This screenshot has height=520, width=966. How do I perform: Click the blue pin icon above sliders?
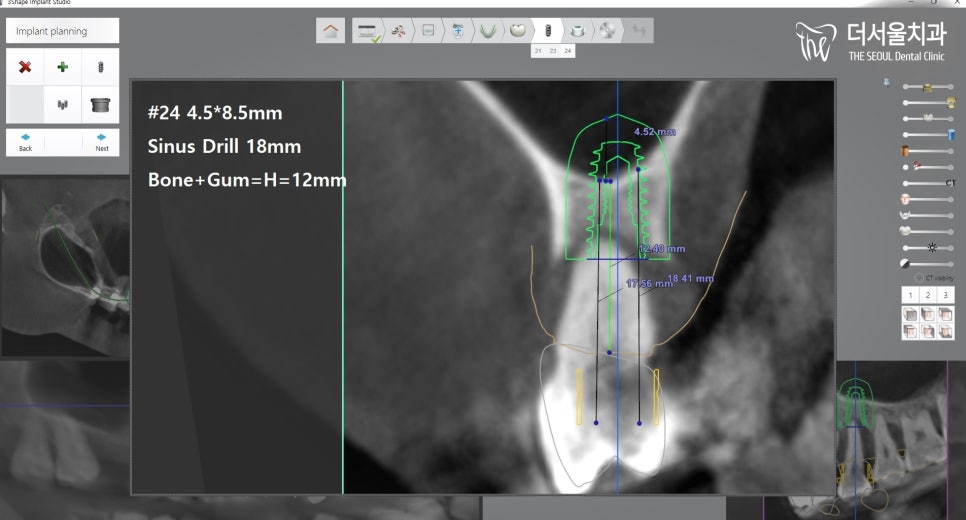point(887,83)
